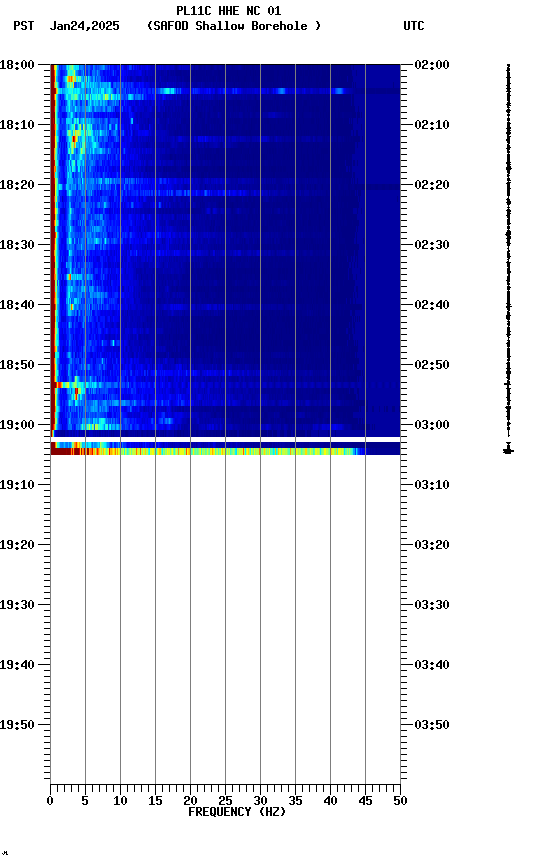This screenshot has width=552, height=864.
Task: Click the 20 Hz frequency axis label
Action: tap(190, 802)
